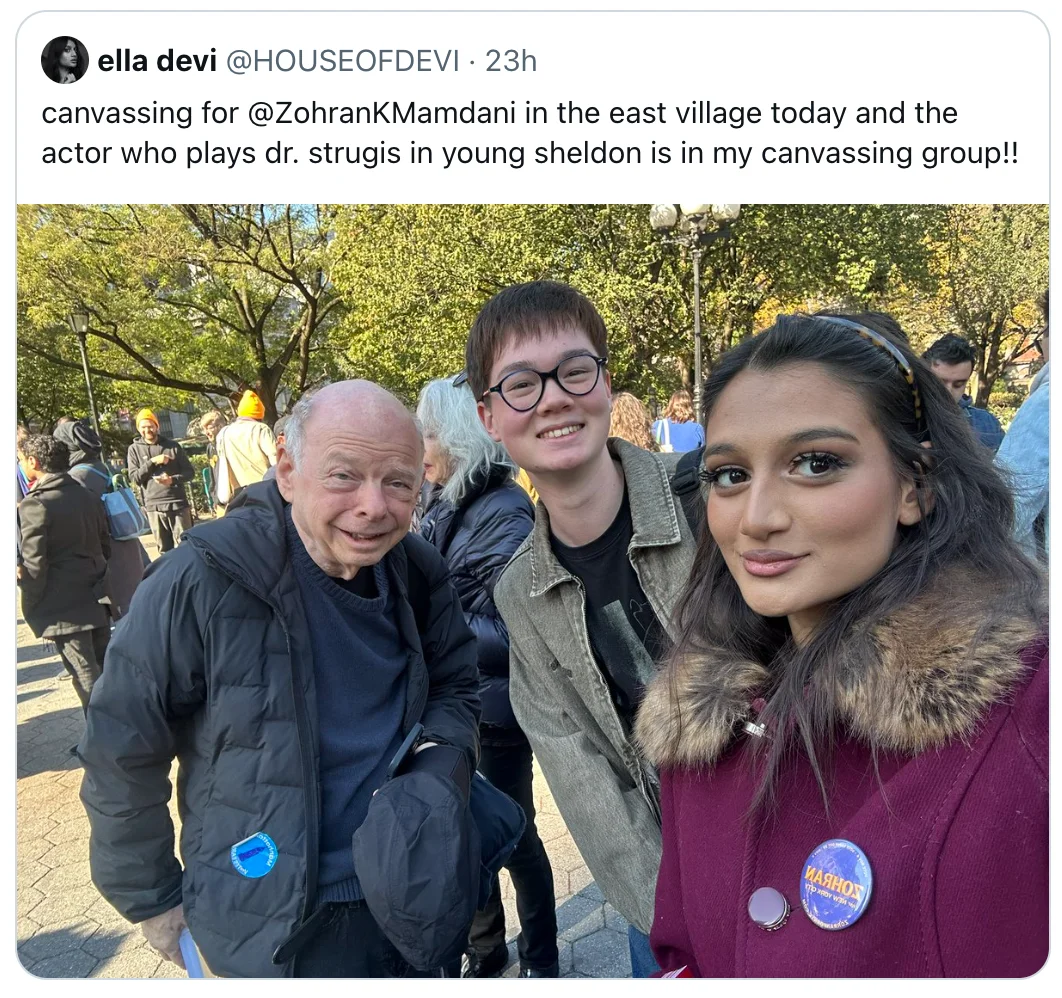Click the phone held against the puffer jacket
This screenshot has height=998, width=1062.
pyautogui.click(x=406, y=750)
